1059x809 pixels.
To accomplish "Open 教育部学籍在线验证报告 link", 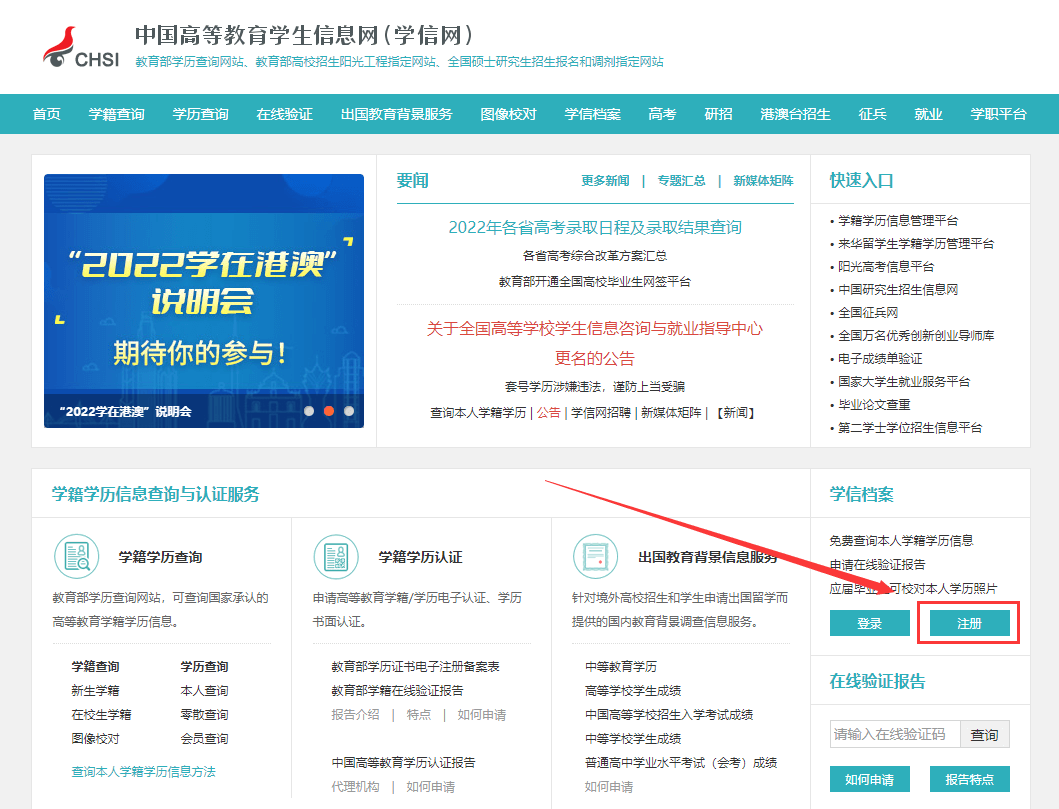I will tap(397, 691).
